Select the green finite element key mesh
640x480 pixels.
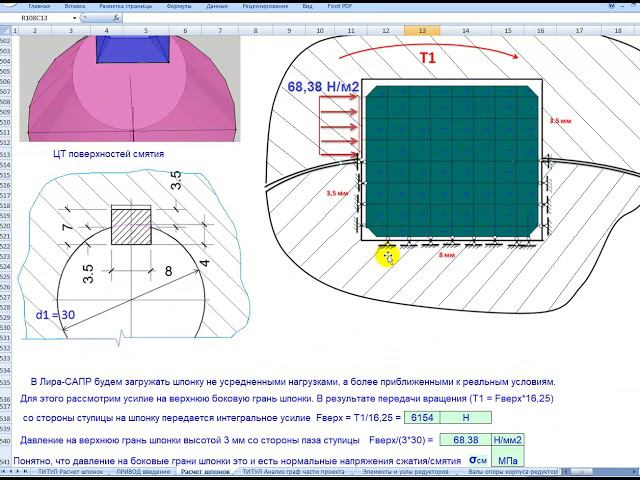[x=452, y=162]
